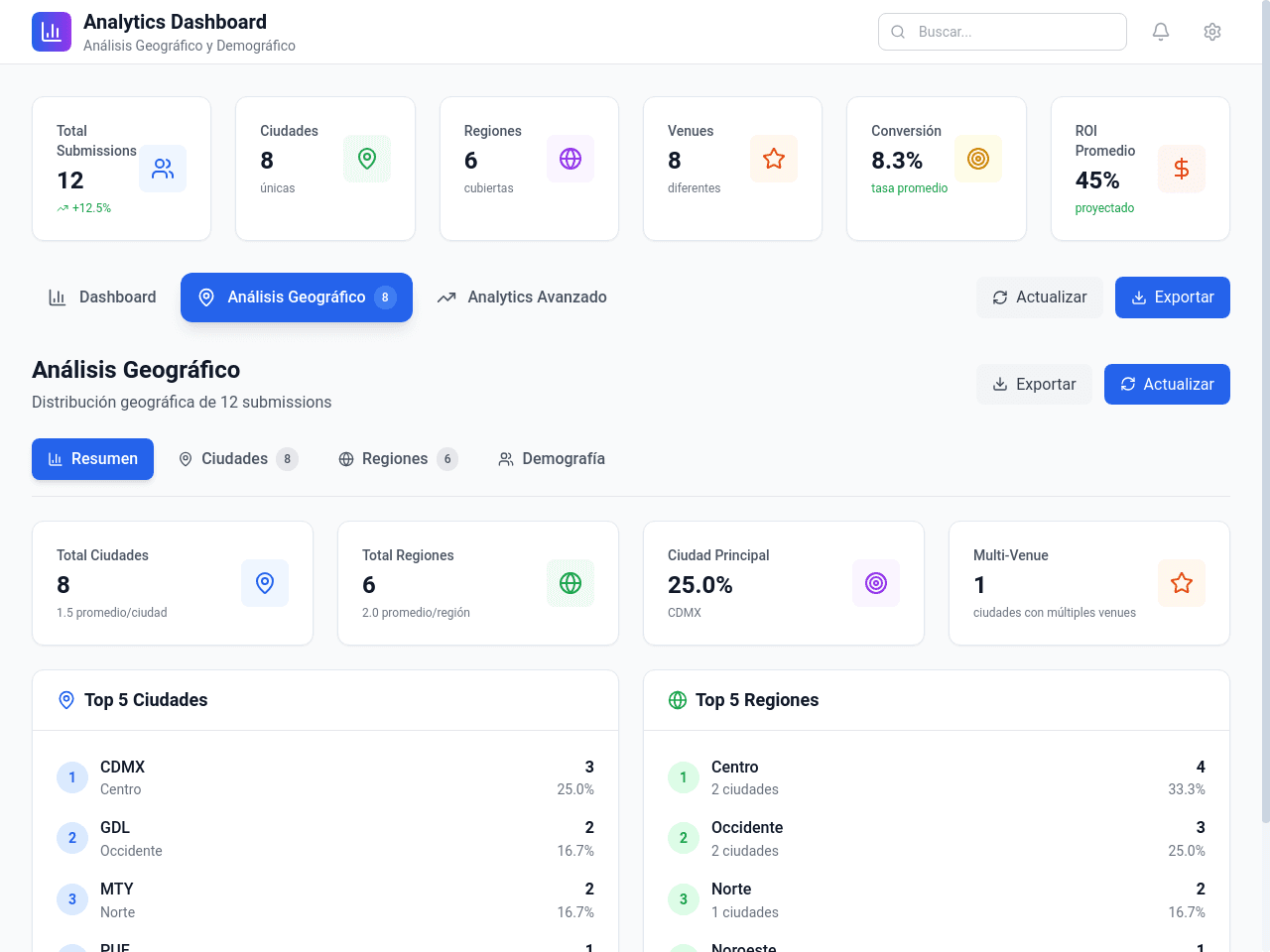Screen dimensions: 1270x952
Task: Select the Resumen sub-tab
Action: [x=92, y=459]
